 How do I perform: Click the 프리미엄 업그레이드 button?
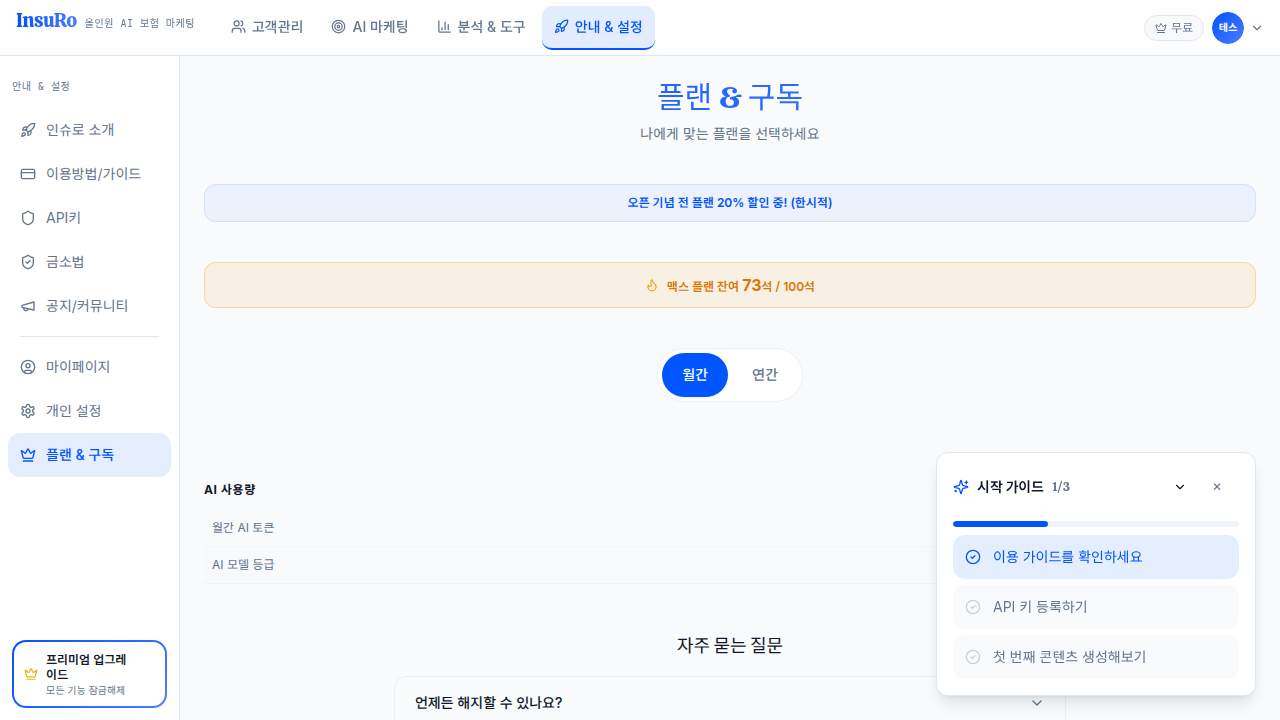pyautogui.click(x=89, y=674)
